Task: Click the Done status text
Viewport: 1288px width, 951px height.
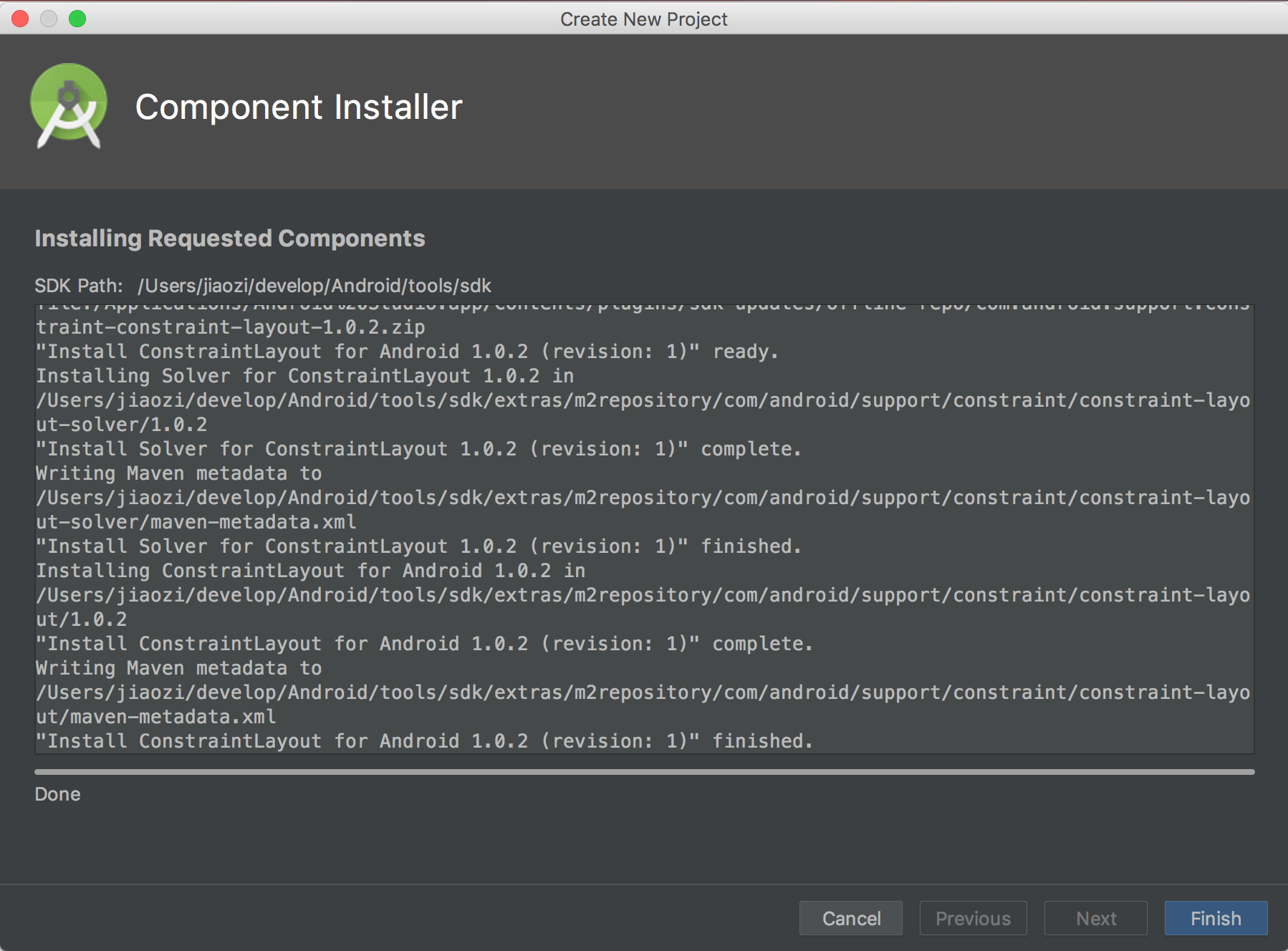Action: 57,794
